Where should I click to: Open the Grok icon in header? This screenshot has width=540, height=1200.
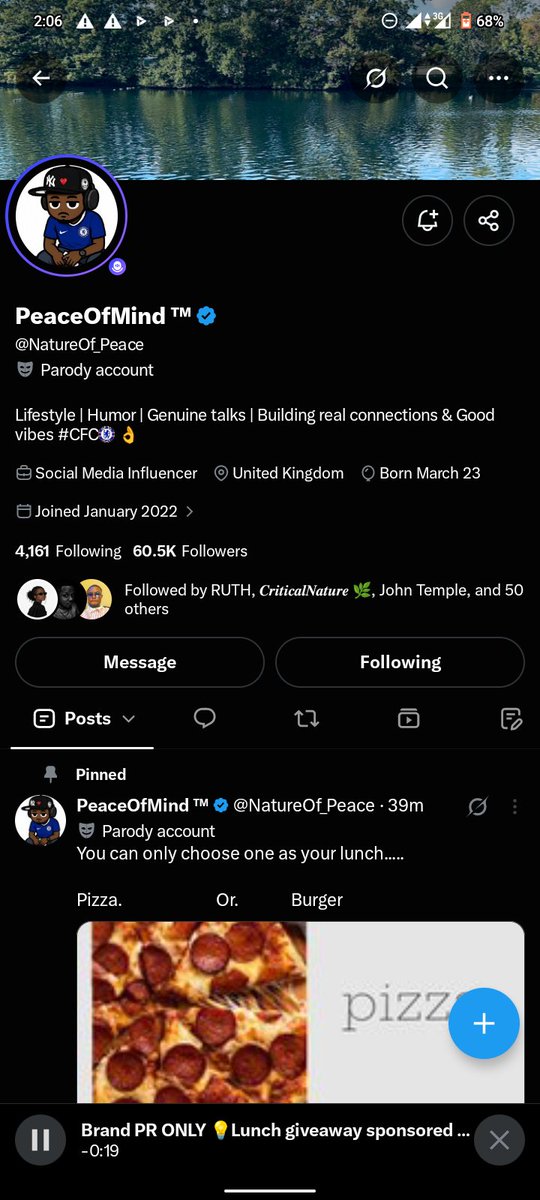pyautogui.click(x=376, y=78)
